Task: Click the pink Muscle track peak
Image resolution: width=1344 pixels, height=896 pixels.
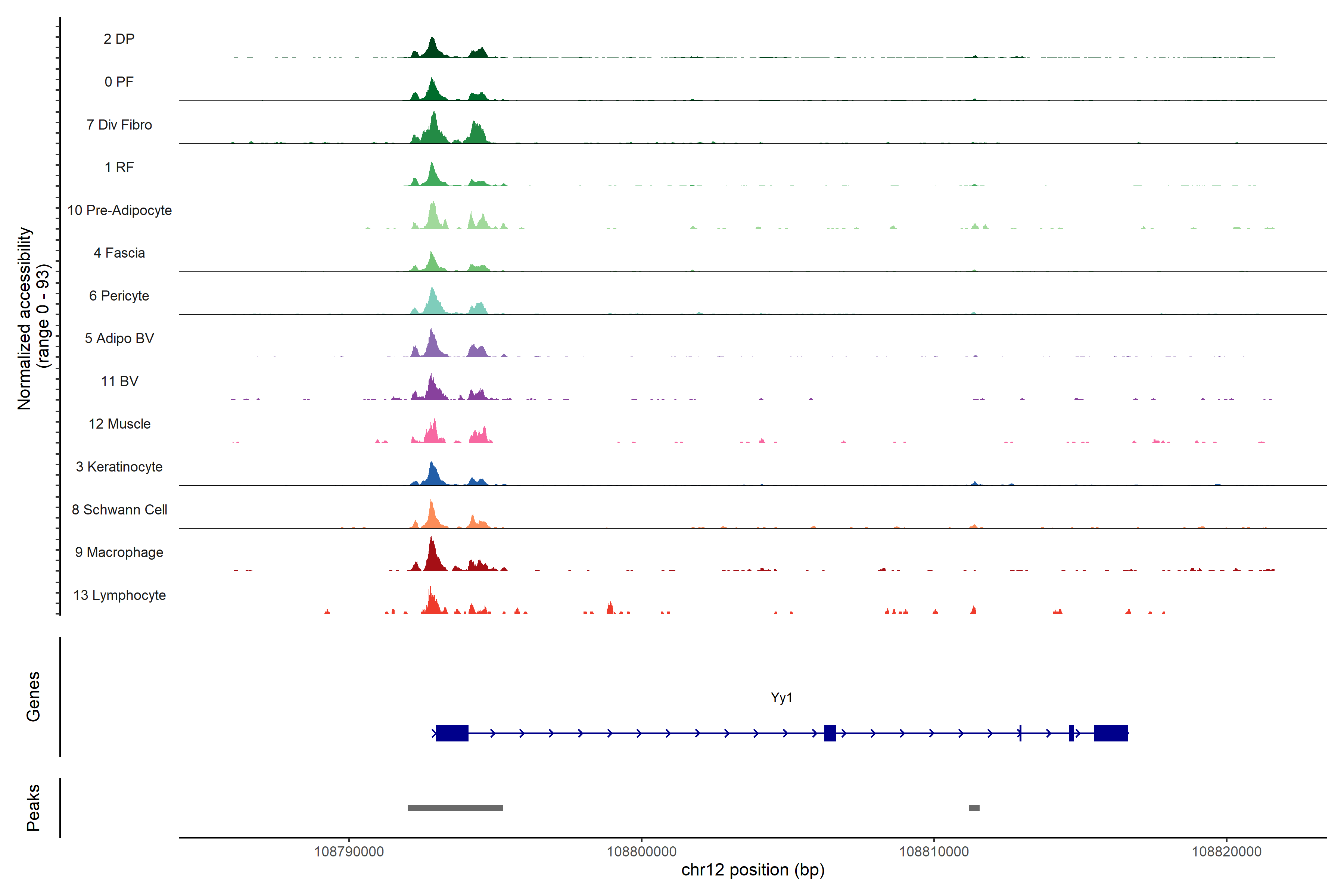Action: [433, 434]
